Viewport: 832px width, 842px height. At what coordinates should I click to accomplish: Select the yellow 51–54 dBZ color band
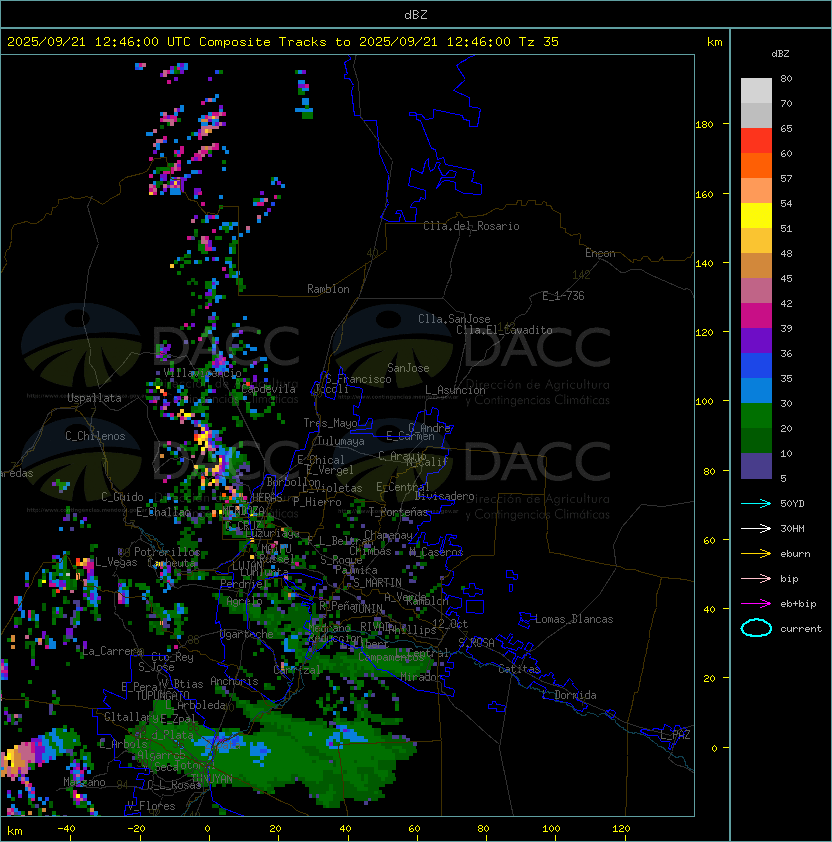click(x=756, y=216)
